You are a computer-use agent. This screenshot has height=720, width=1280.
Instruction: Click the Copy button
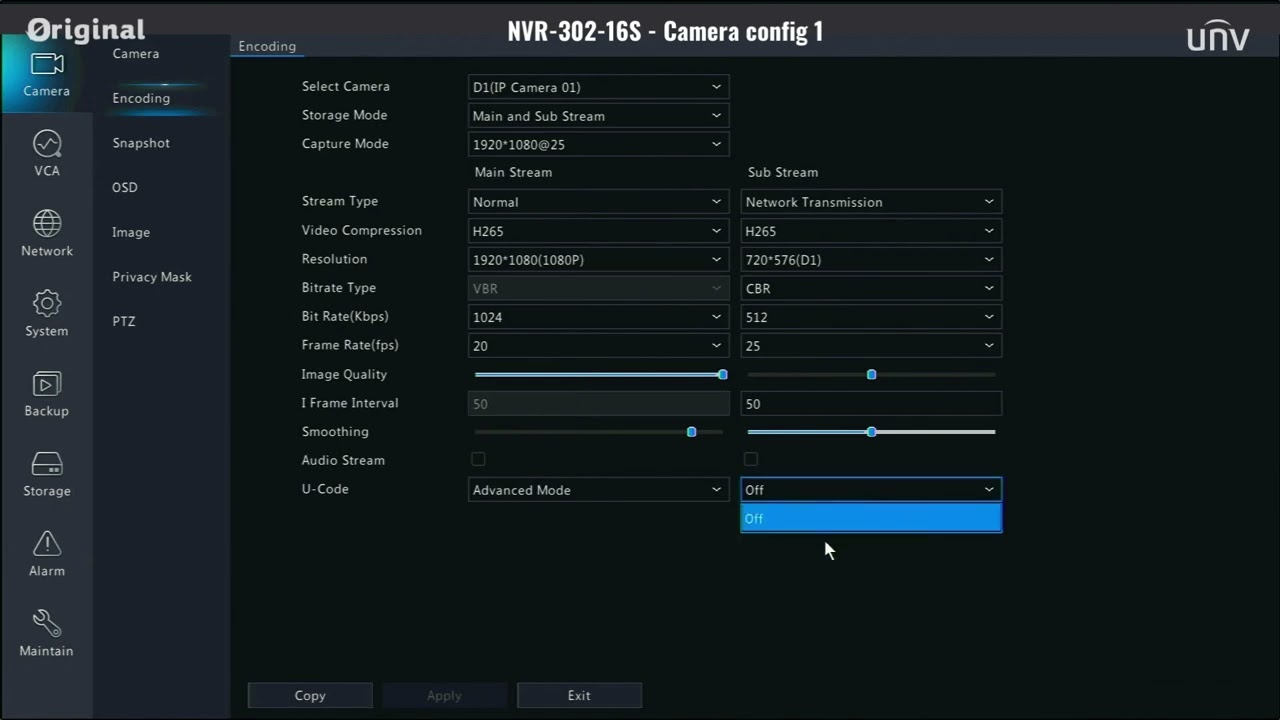click(310, 696)
